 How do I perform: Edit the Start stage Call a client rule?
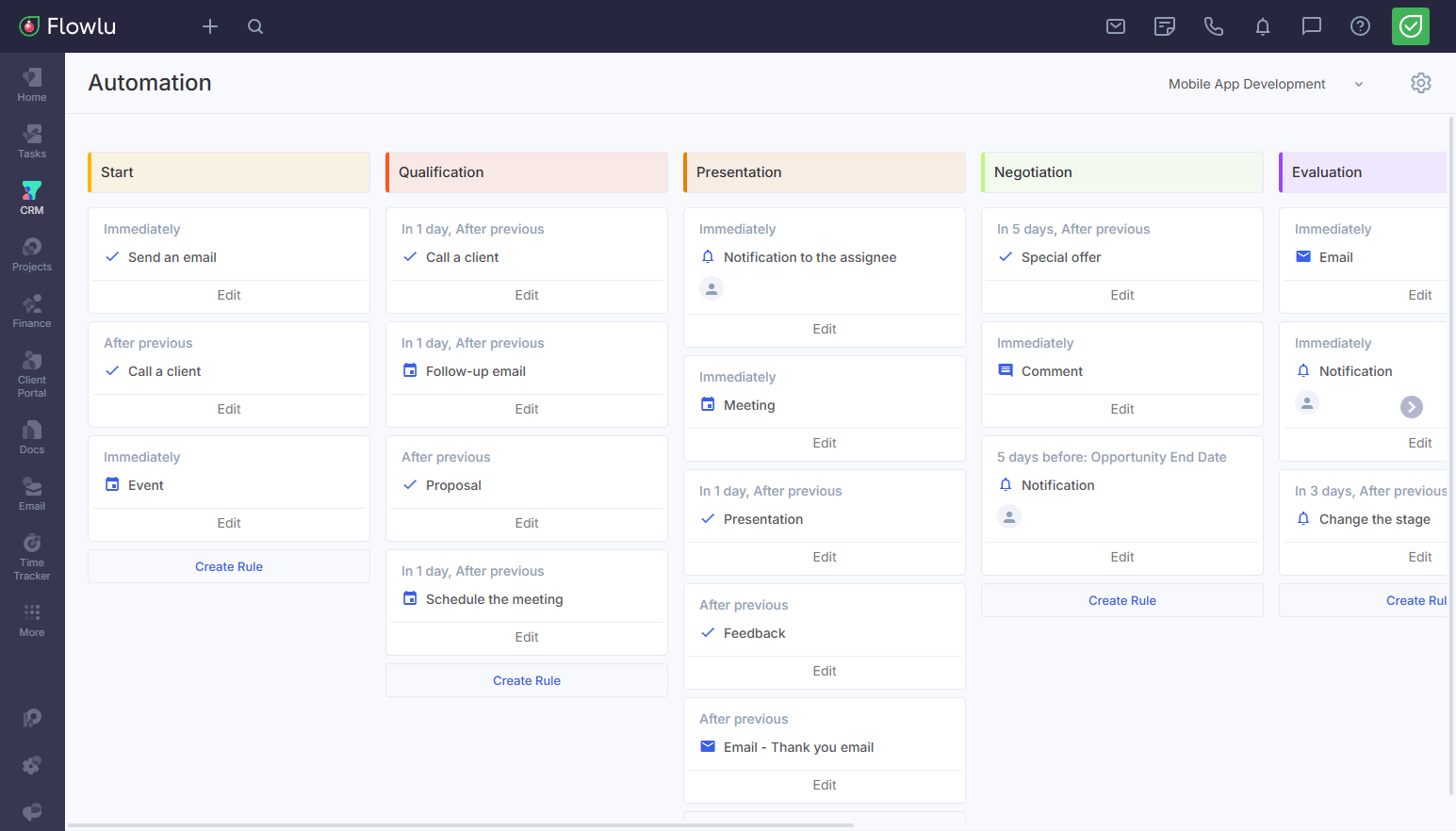[x=229, y=409]
